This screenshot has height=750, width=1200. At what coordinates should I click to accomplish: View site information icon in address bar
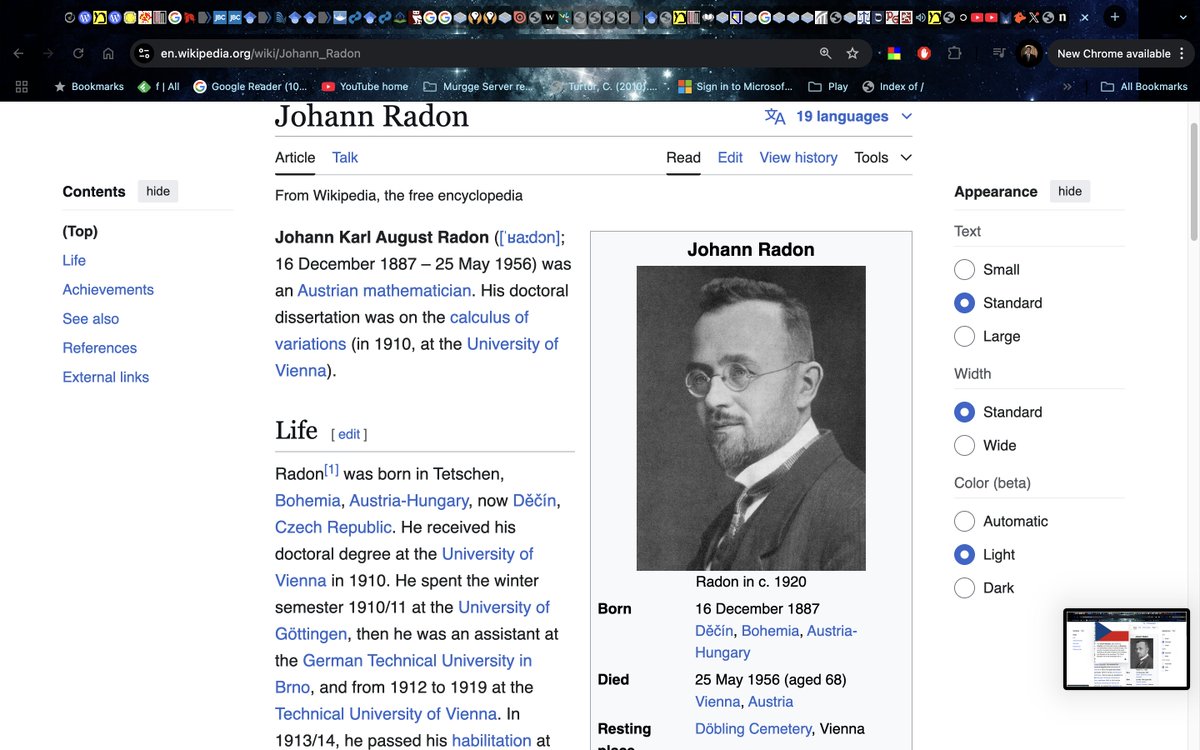144,53
